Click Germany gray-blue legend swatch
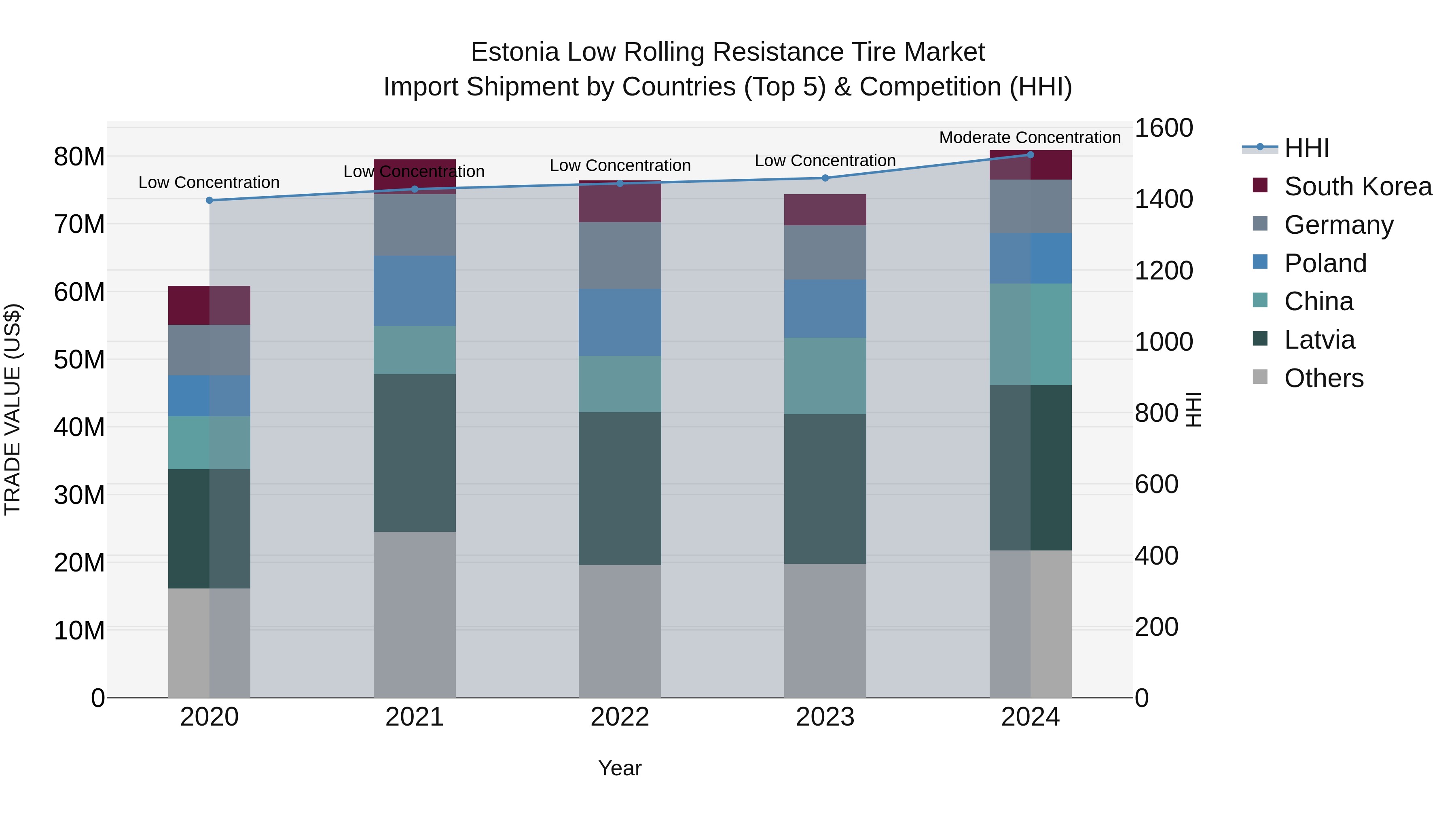This screenshot has height=819, width=1456. point(1260,223)
